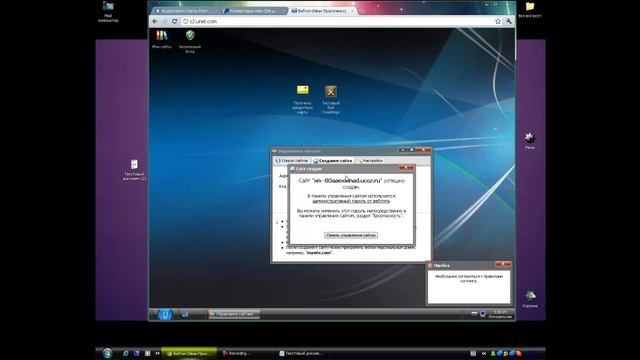Click the second quick launch icon
The width and height of the screenshot is (640, 360).
(137, 353)
